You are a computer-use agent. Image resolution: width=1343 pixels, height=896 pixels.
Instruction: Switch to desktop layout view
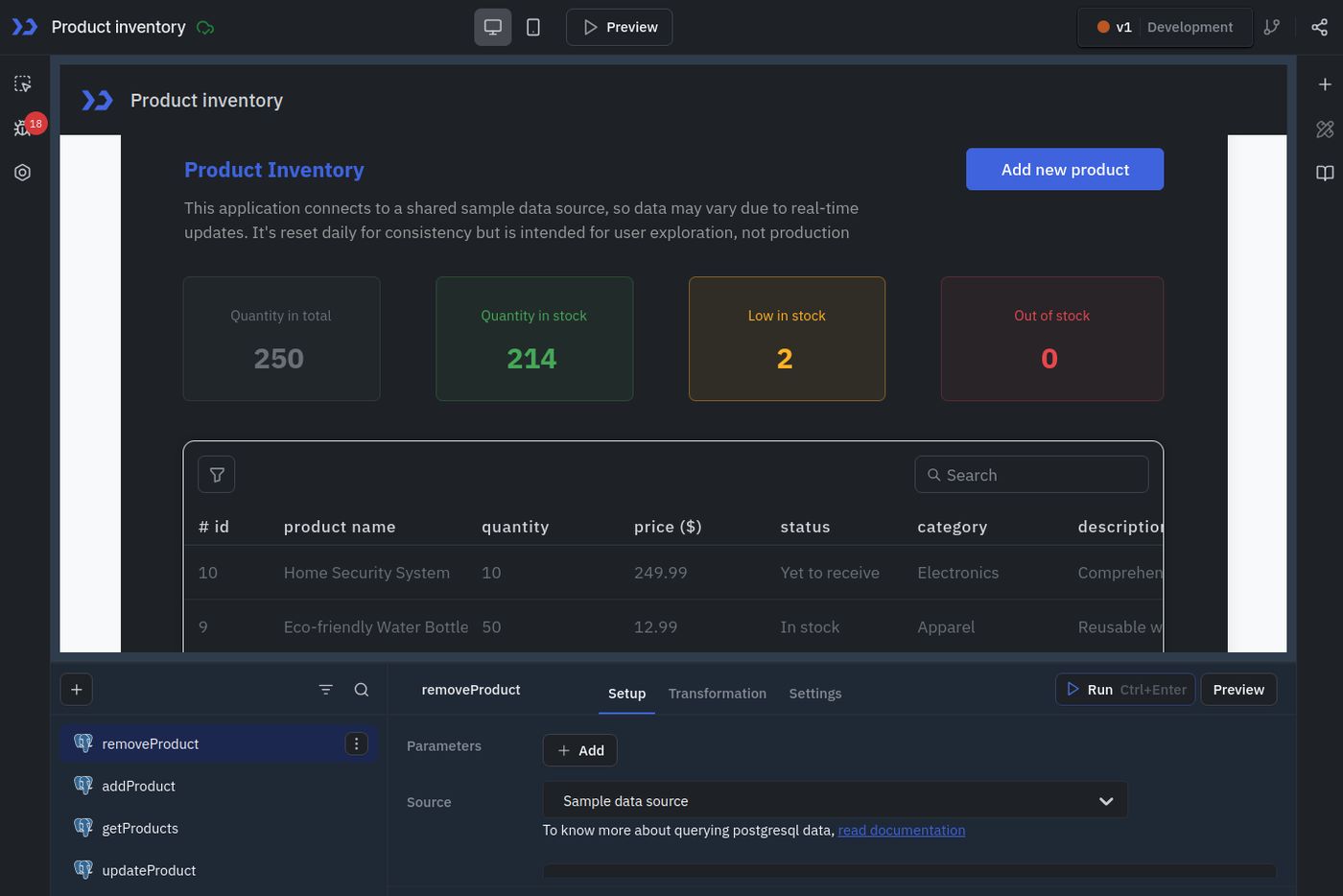pyautogui.click(x=493, y=27)
